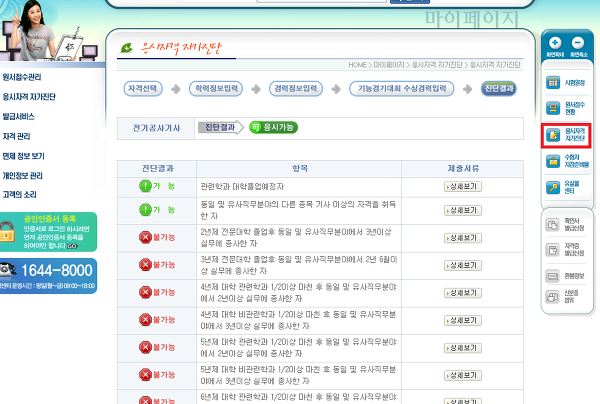The height and width of the screenshot is (404, 600).
Task: Click the red 불가능 icon for 3년제 전문대학 row
Action: 145,265
